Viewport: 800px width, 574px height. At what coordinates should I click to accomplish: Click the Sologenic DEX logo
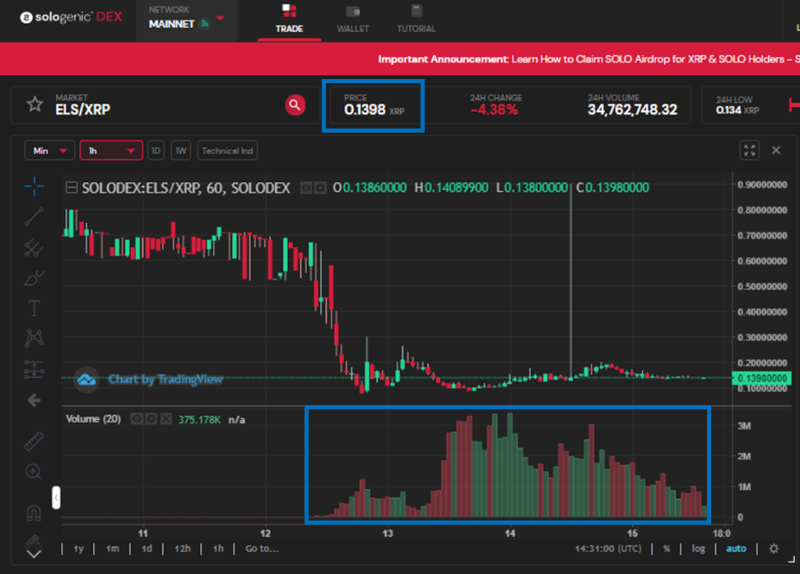(71, 17)
